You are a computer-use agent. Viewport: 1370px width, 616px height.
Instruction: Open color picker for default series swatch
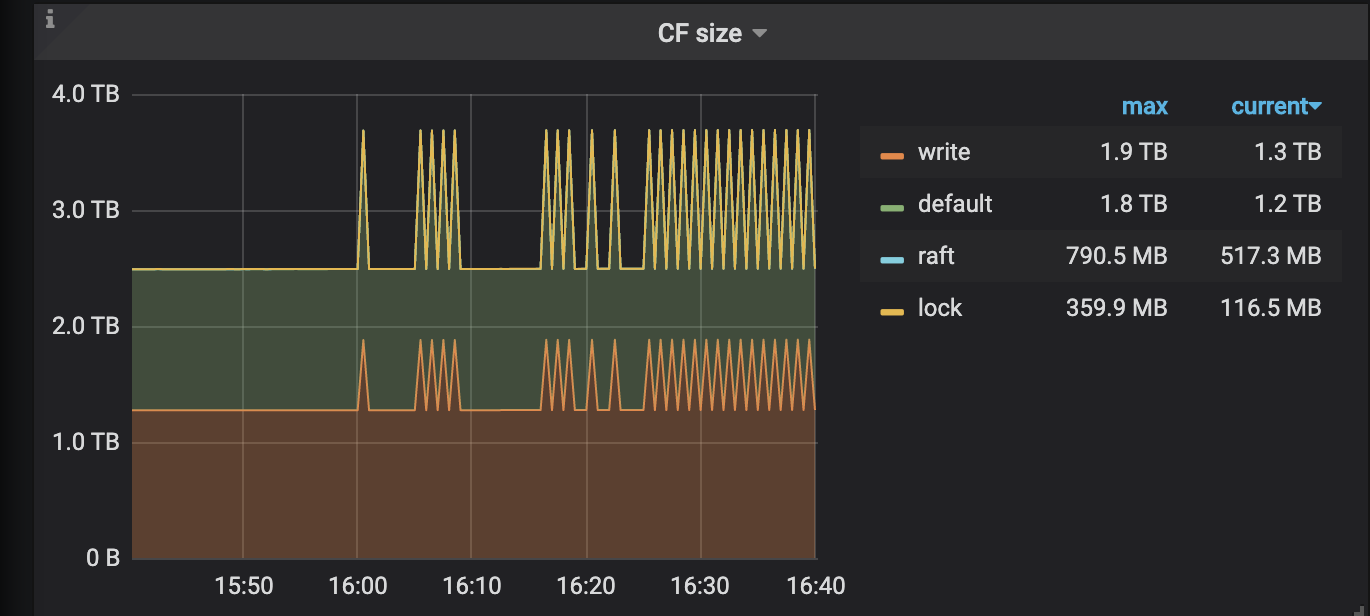[x=892, y=206]
